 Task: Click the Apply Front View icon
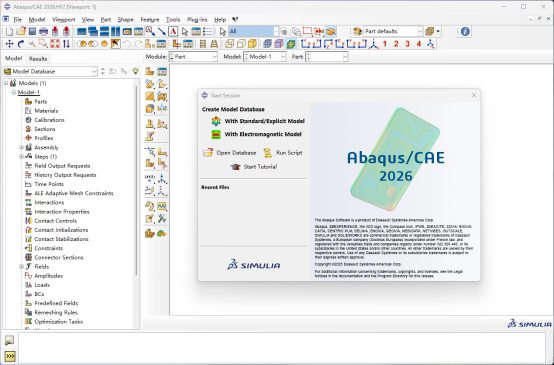(x=306, y=44)
